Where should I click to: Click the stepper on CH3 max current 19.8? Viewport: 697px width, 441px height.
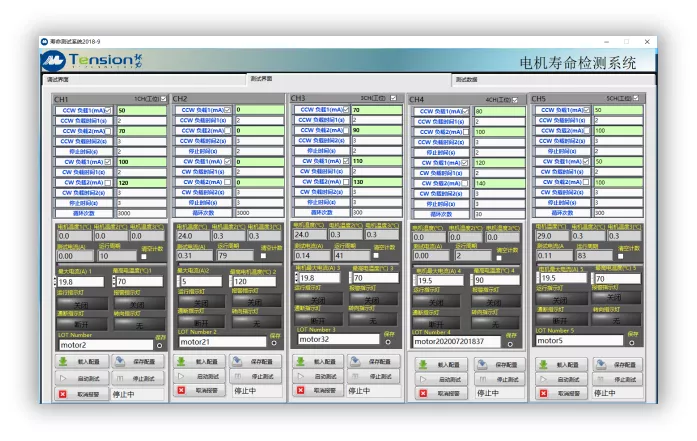(x=295, y=277)
